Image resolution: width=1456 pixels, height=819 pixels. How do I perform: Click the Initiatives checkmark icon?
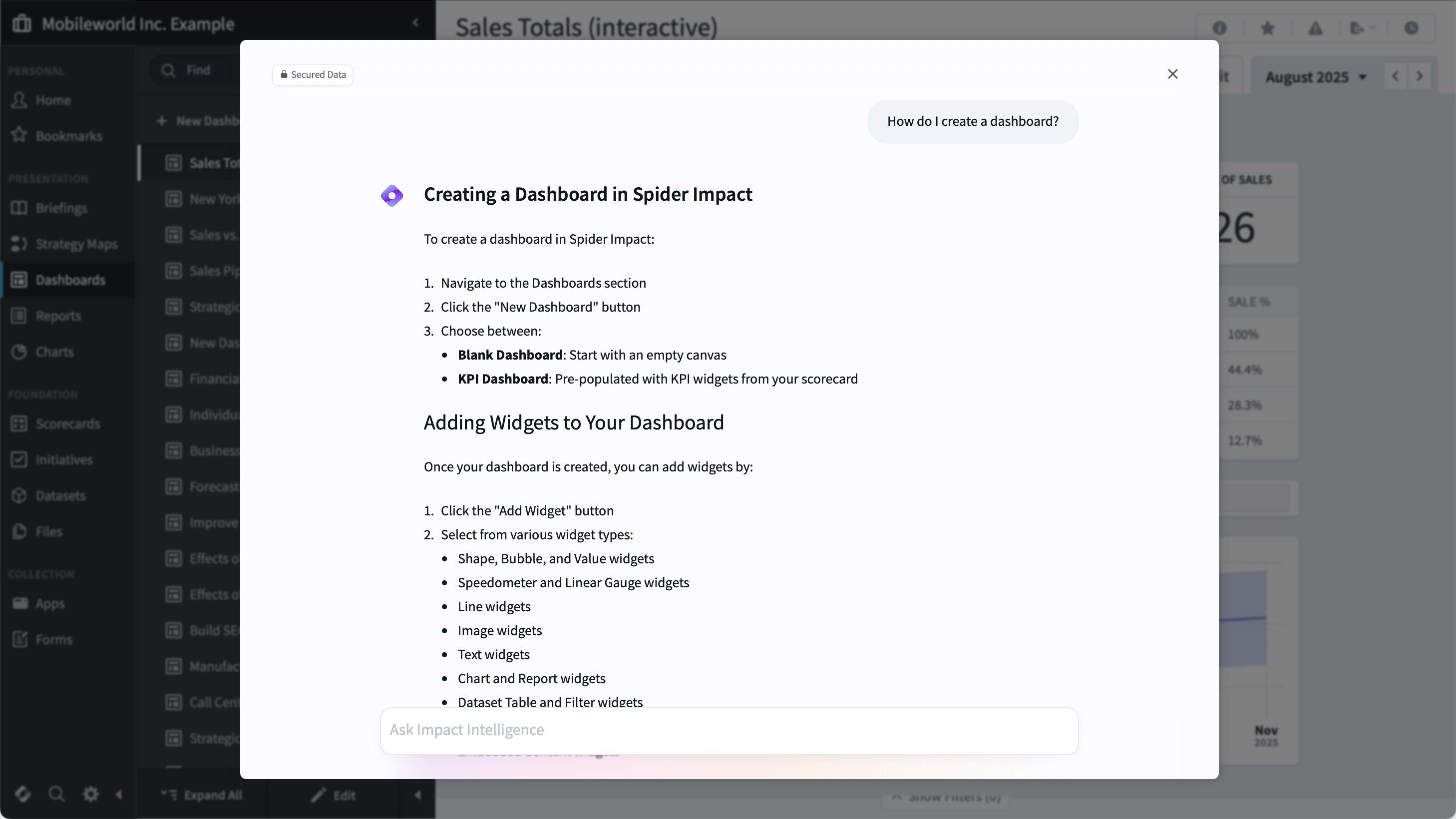pyautogui.click(x=19, y=459)
